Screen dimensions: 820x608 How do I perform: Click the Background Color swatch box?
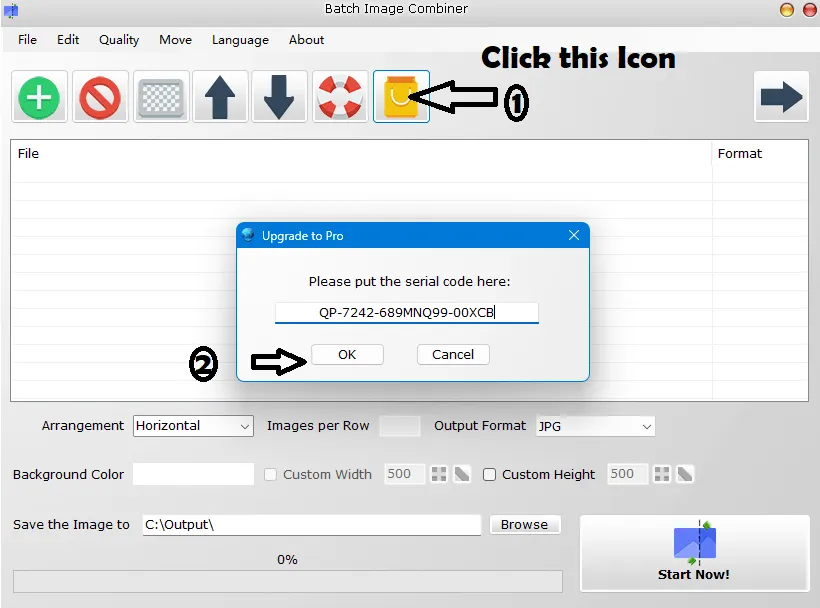pyautogui.click(x=193, y=474)
